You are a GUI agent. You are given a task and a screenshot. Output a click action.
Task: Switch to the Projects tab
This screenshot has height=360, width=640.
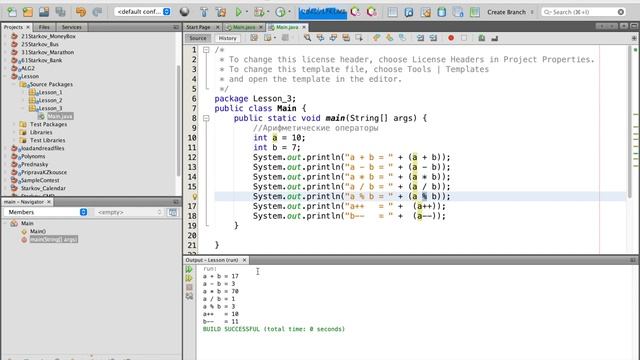tap(13, 27)
